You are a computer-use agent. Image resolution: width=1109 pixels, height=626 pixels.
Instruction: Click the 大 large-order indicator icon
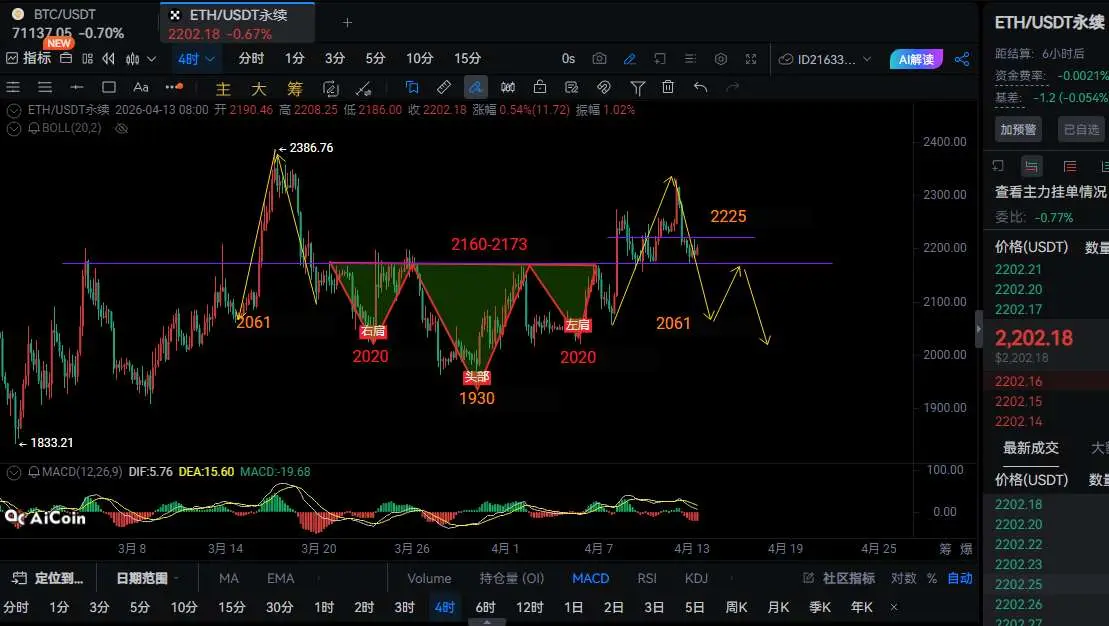[x=259, y=88]
